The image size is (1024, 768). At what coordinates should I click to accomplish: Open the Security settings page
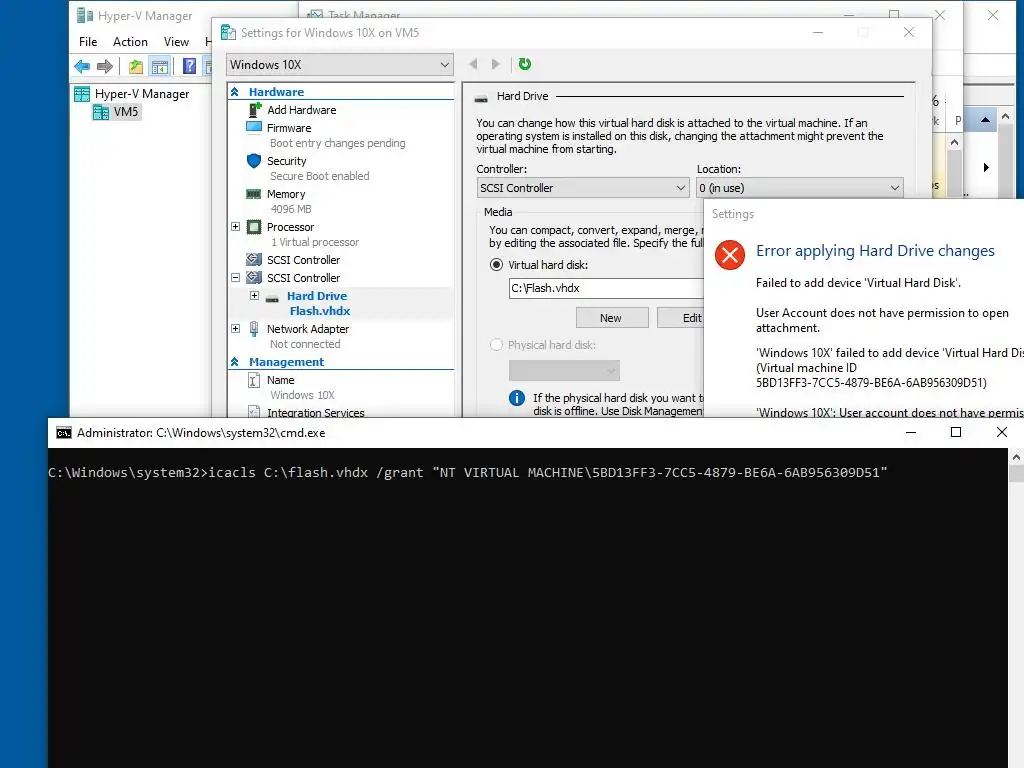tap(286, 161)
